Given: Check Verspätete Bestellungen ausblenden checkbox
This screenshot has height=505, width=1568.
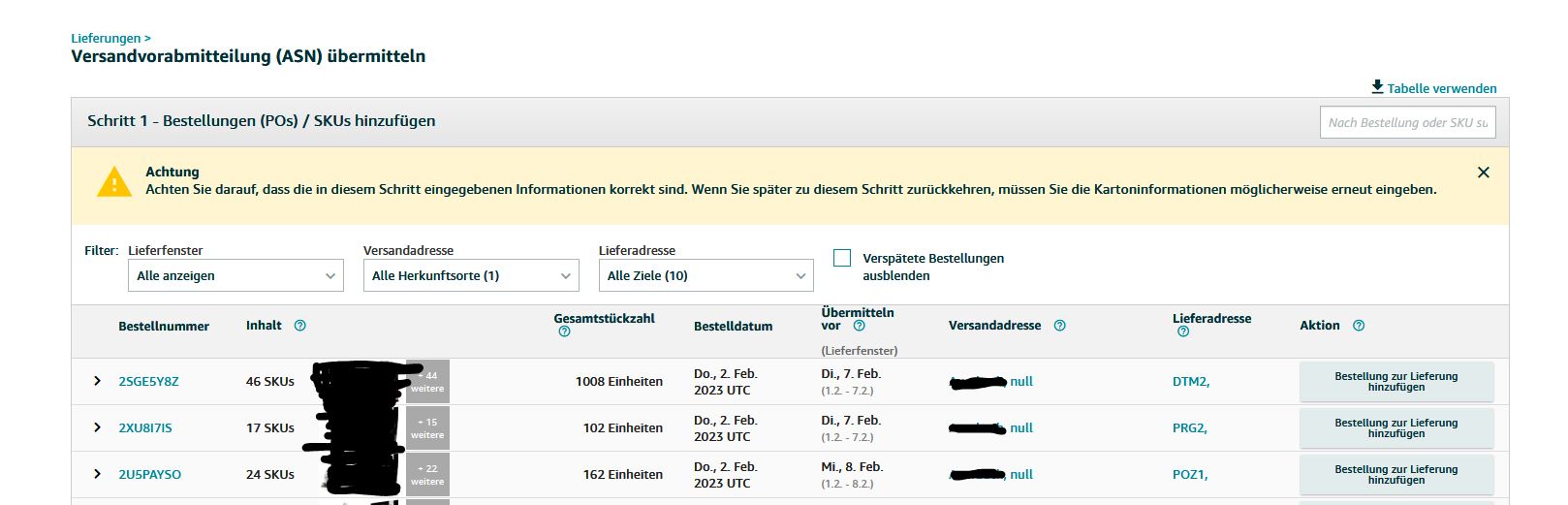Looking at the screenshot, I should pyautogui.click(x=842, y=258).
